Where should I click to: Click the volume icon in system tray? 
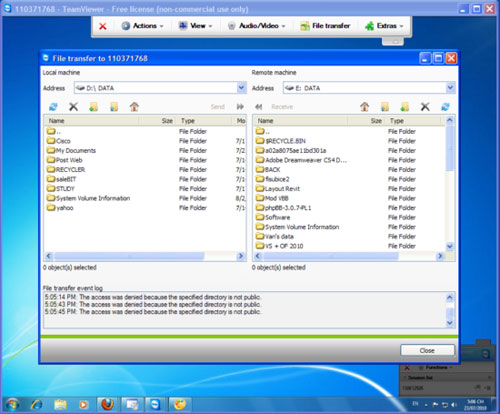454,405
